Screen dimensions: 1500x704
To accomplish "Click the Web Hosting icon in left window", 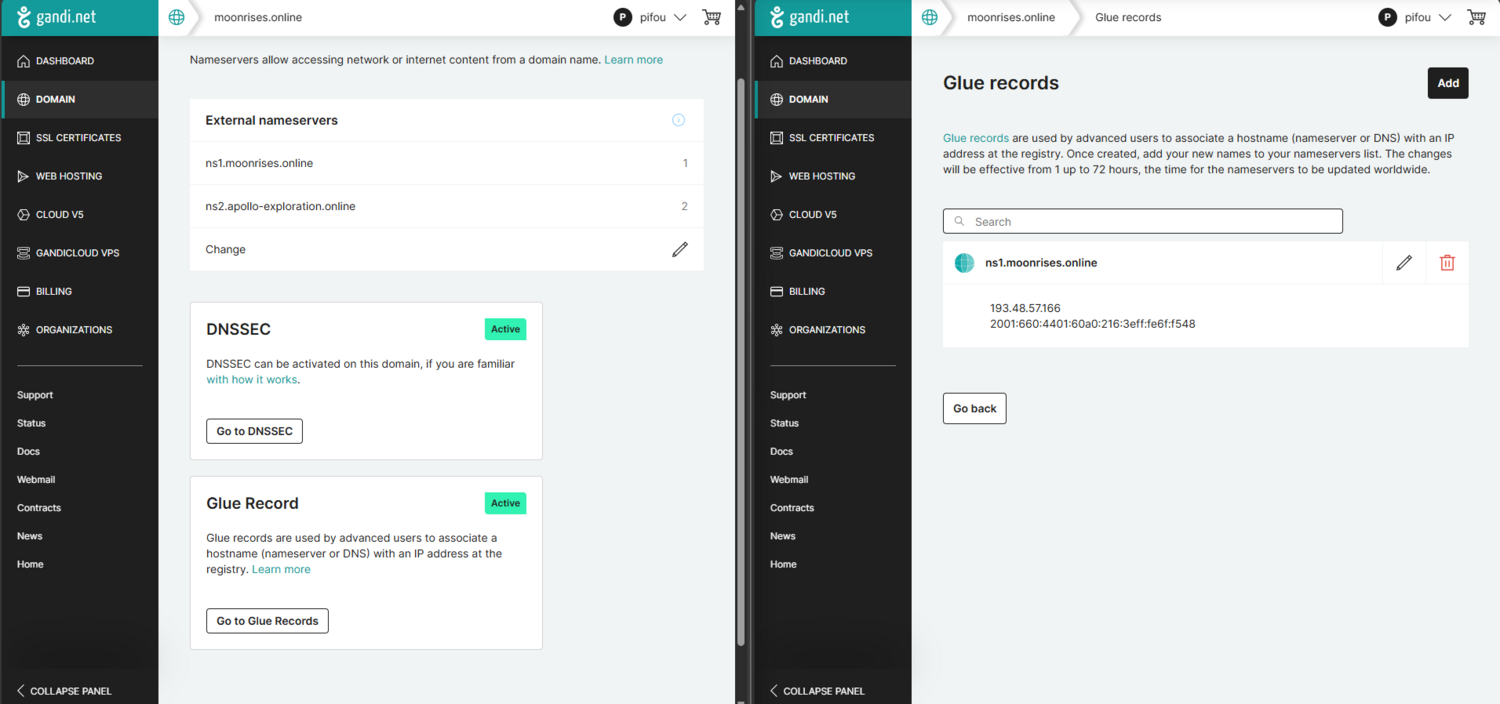I will click(x=24, y=176).
